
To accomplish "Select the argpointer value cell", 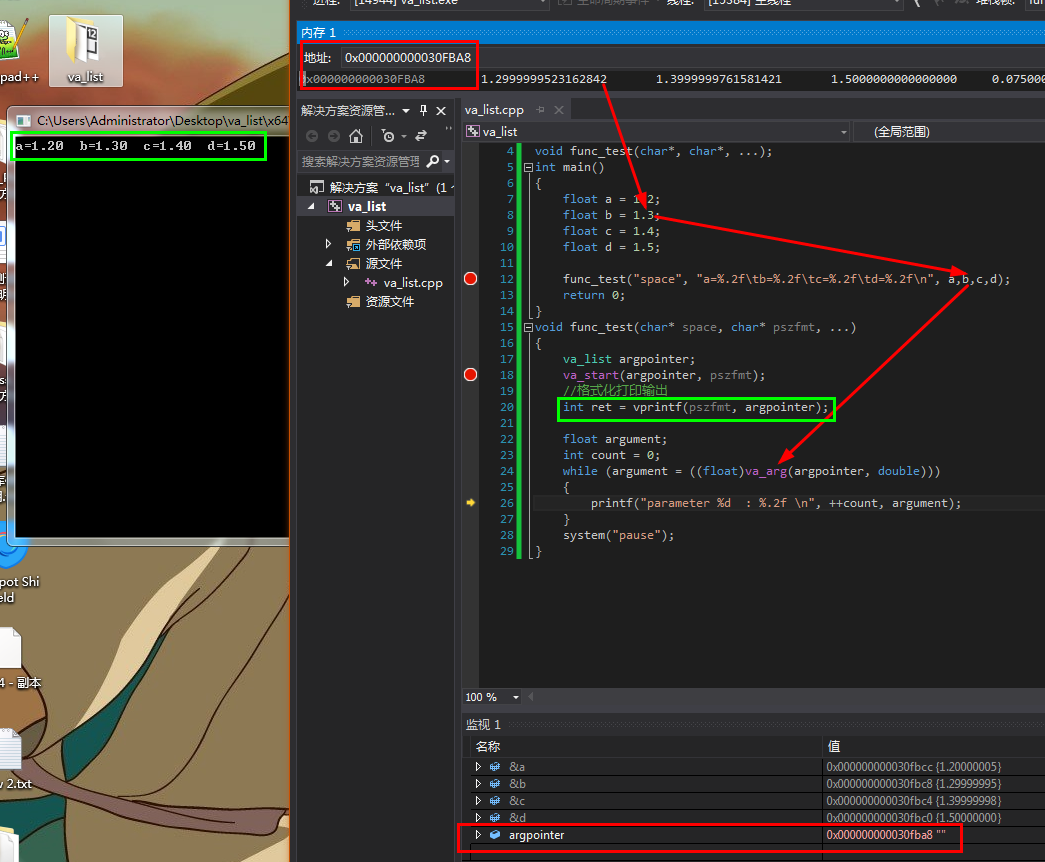I will click(x=886, y=835).
